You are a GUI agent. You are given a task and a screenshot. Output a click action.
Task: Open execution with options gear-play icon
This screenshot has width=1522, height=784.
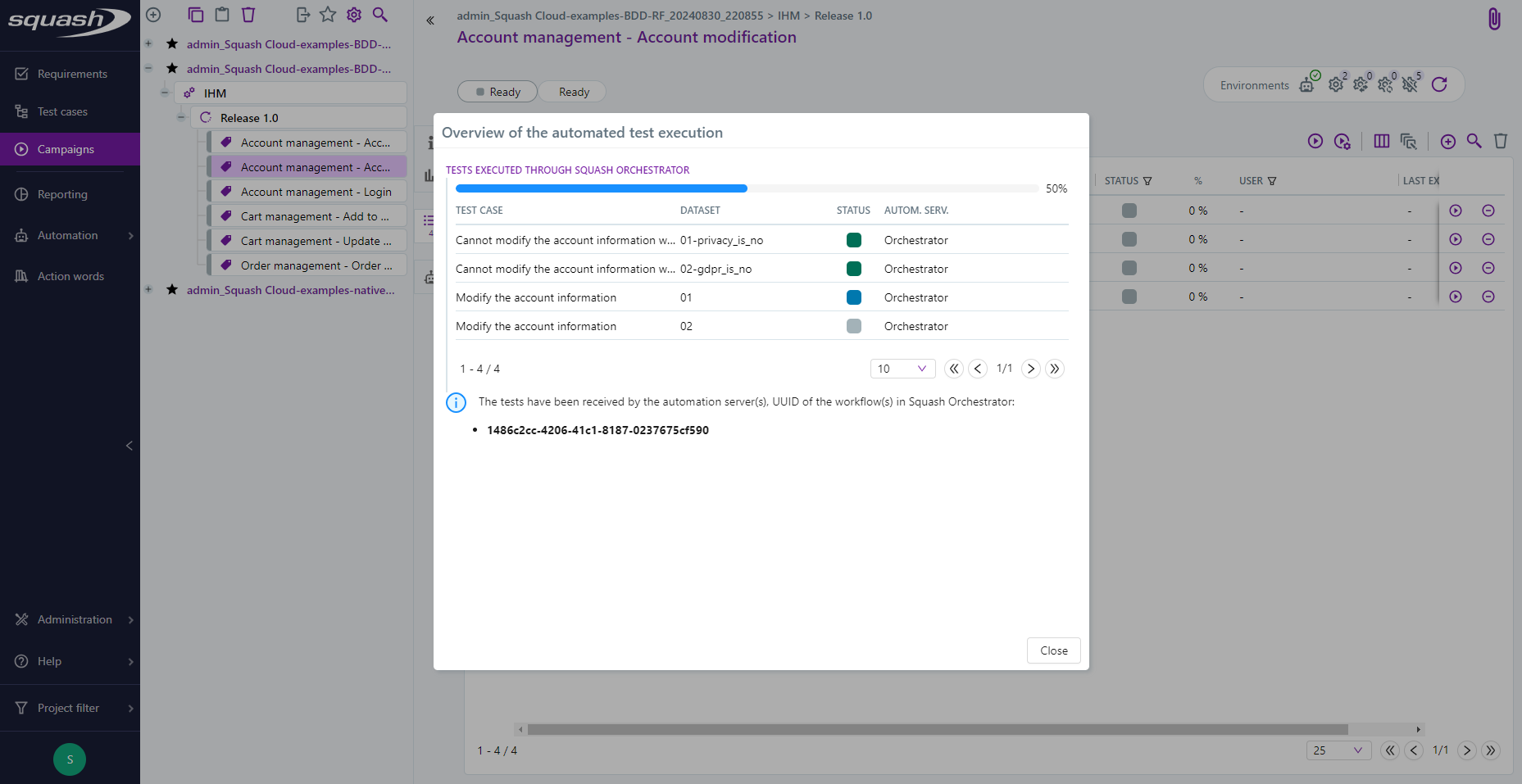pos(1343,141)
